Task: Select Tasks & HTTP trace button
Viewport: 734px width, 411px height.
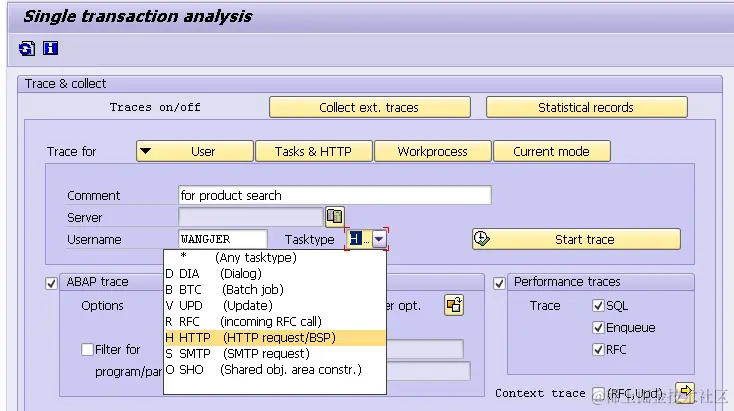Action: [314, 151]
